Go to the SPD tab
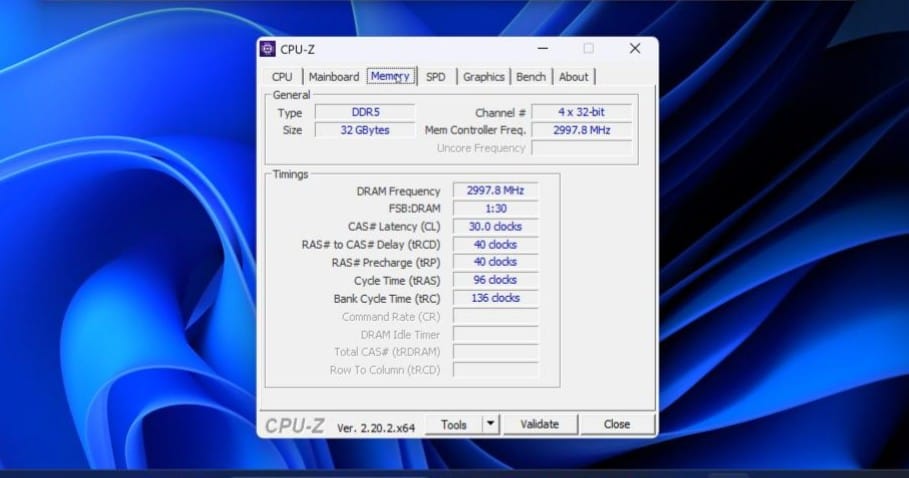909x478 pixels. [435, 76]
